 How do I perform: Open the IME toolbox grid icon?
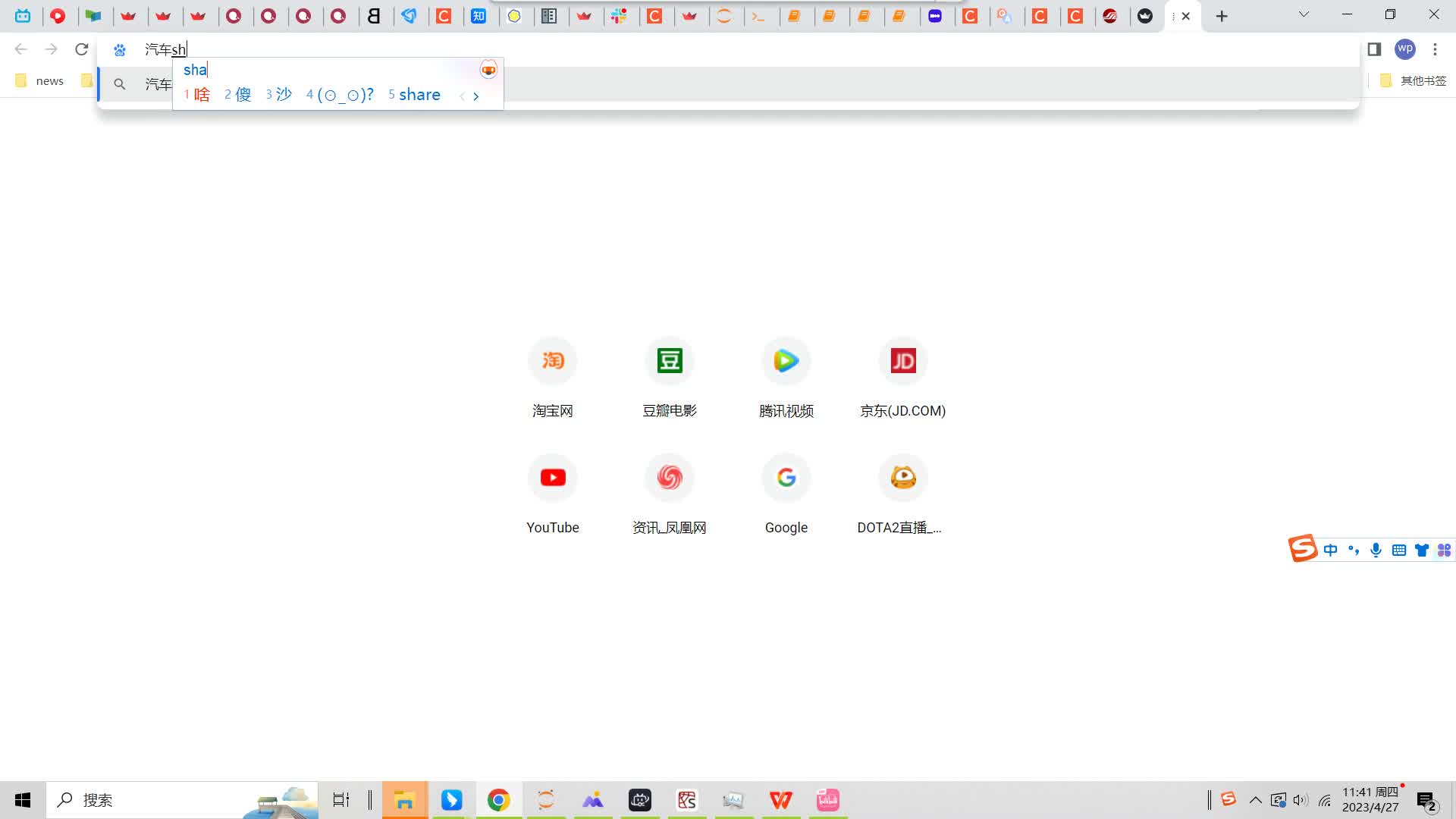coord(1444,551)
